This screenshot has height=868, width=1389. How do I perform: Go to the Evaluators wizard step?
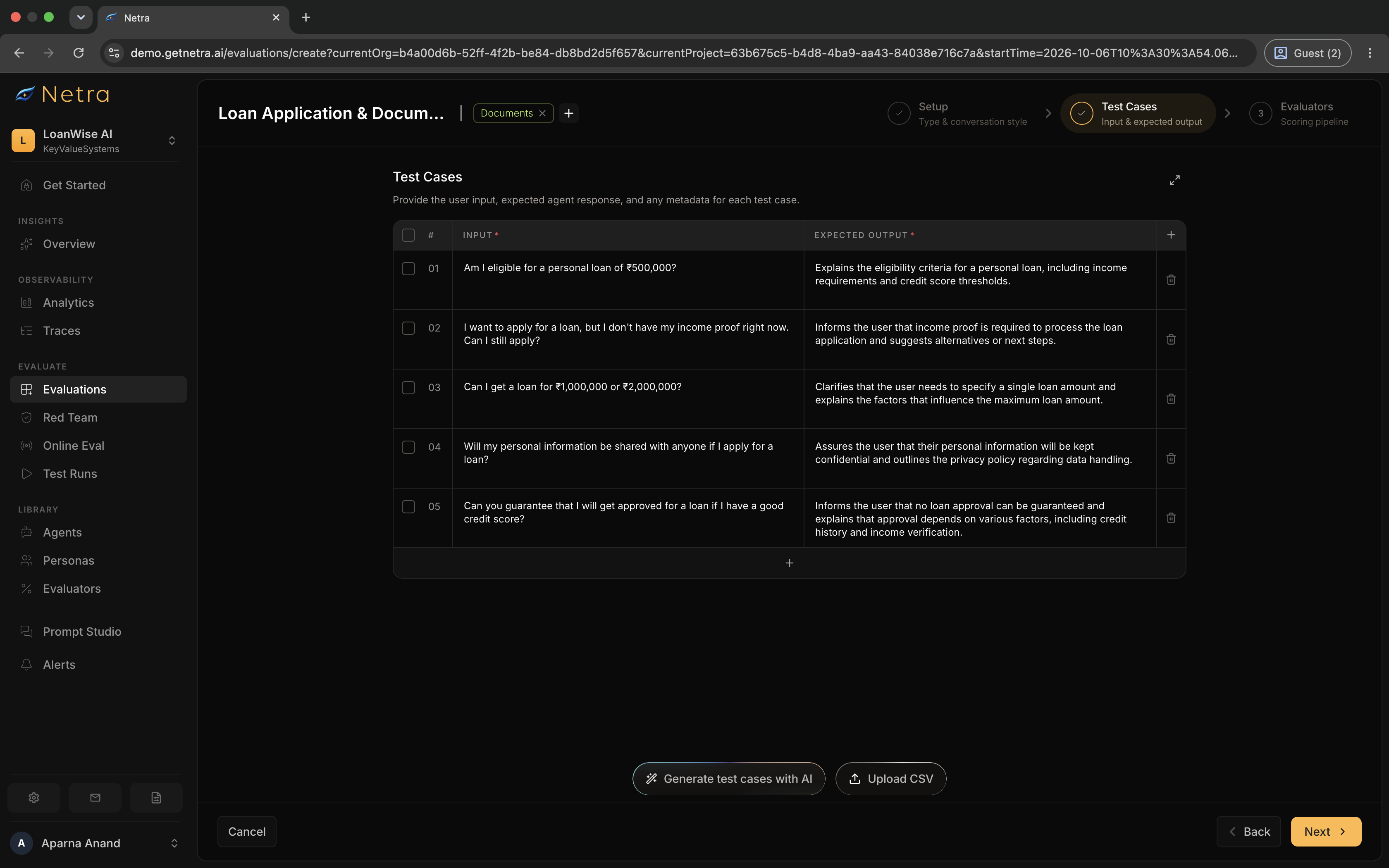tap(1298, 114)
